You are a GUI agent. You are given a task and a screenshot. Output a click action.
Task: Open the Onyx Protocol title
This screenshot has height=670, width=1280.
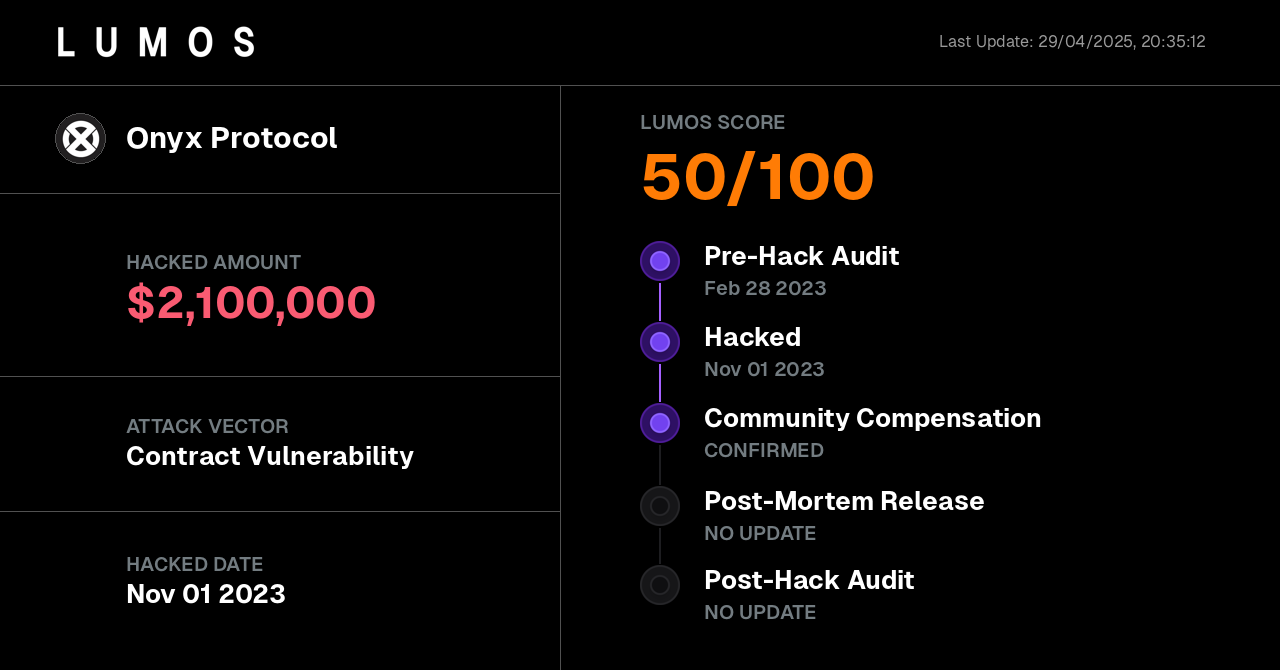click(231, 138)
